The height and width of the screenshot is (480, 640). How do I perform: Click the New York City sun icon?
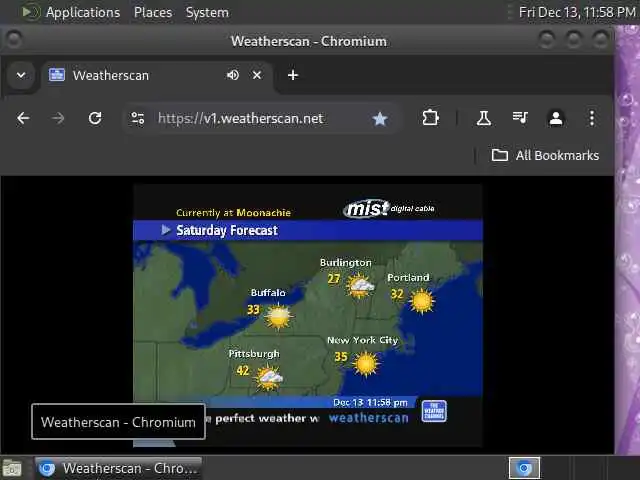coord(366,364)
